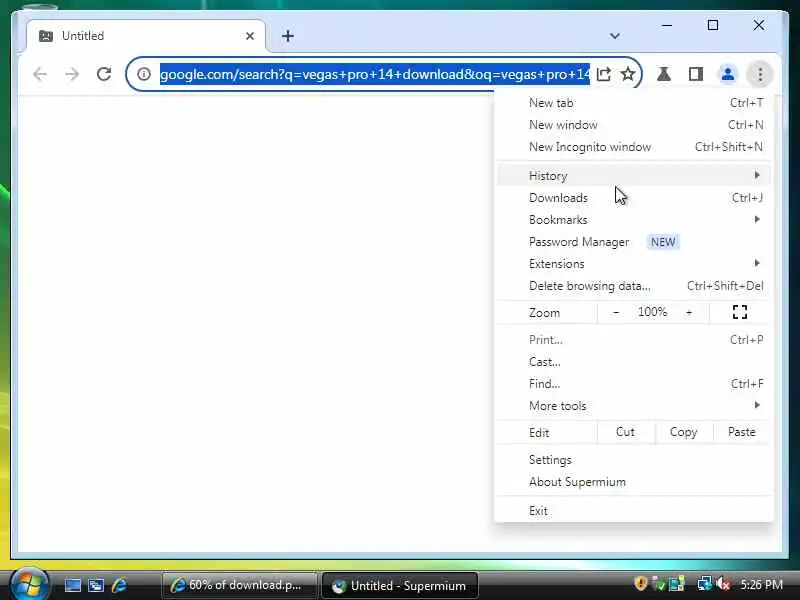
Task: Open the experiments flask icon
Action: 664,74
